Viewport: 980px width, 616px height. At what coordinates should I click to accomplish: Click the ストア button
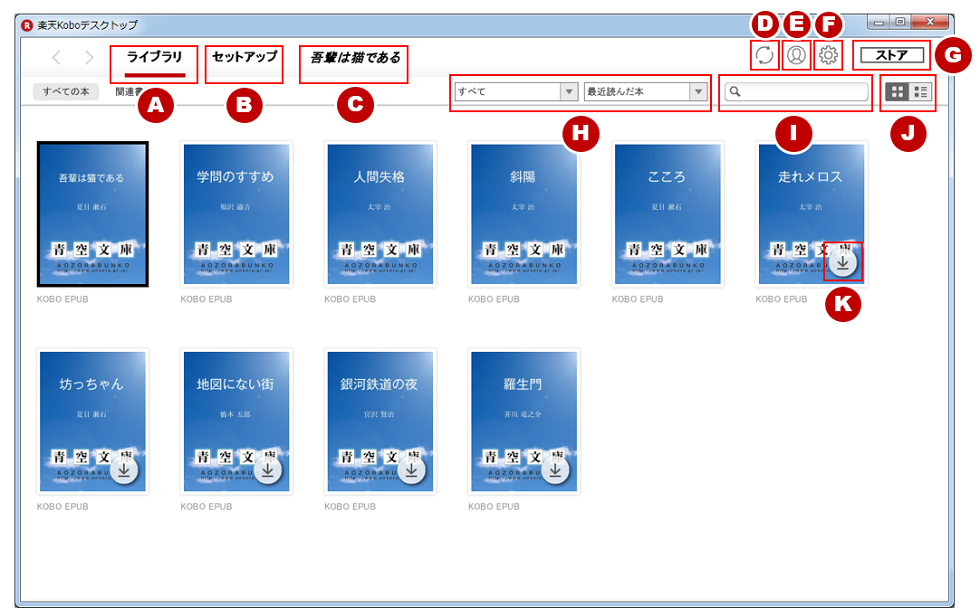coord(891,56)
